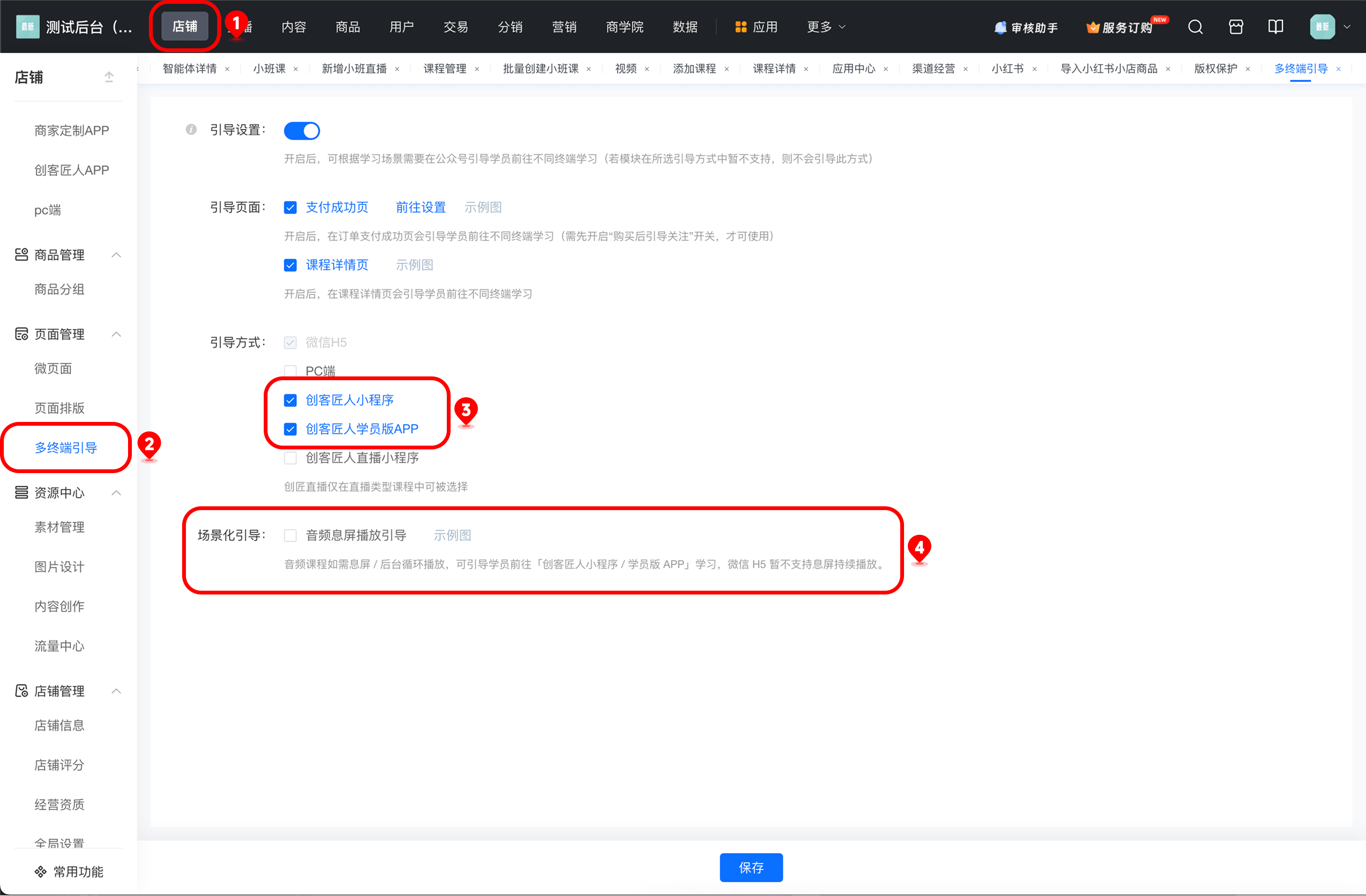Image resolution: width=1366 pixels, height=896 pixels.
Task: Collapse the 商品管理 section chevron
Action: point(117,255)
